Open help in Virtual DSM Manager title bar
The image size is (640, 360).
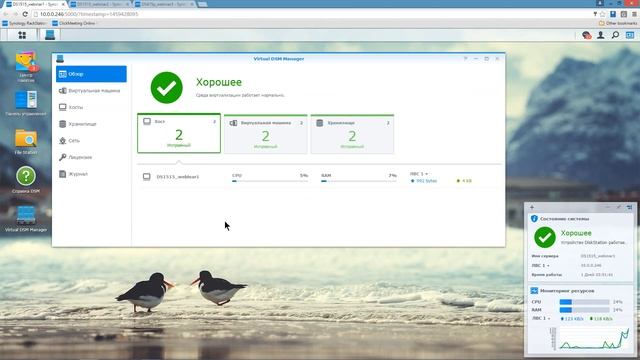[x=465, y=59]
